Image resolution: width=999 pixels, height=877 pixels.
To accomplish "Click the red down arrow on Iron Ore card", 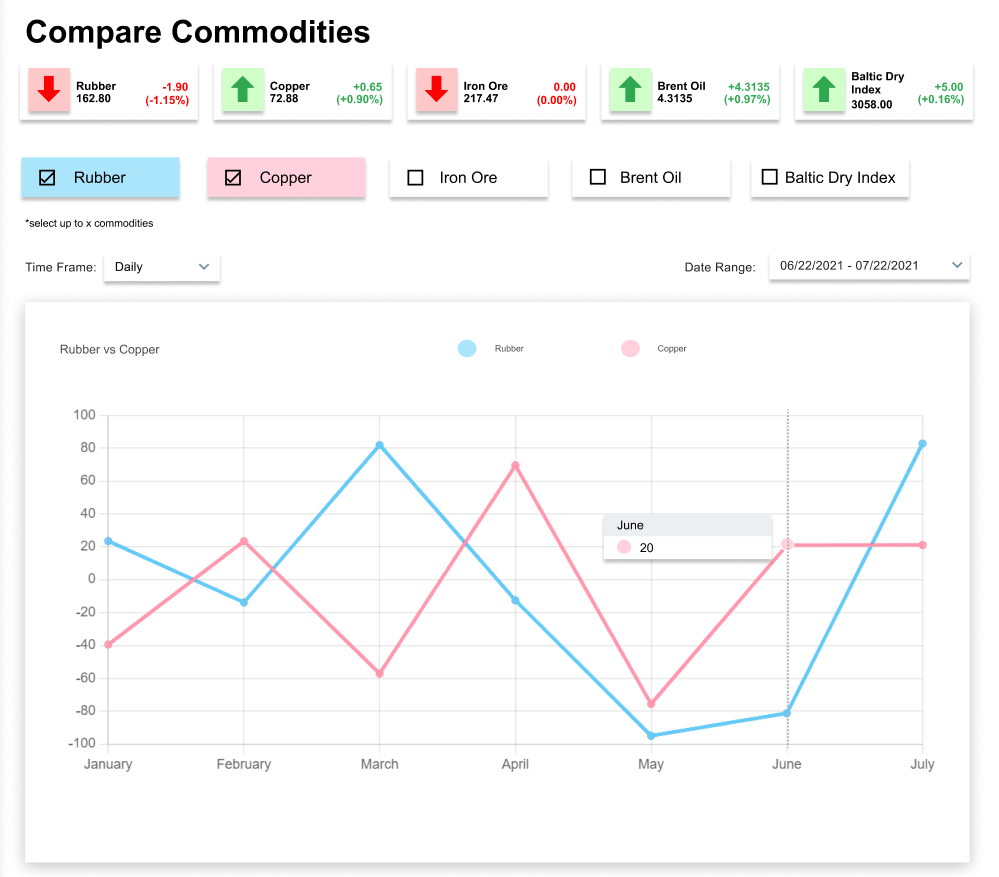I will point(436,91).
